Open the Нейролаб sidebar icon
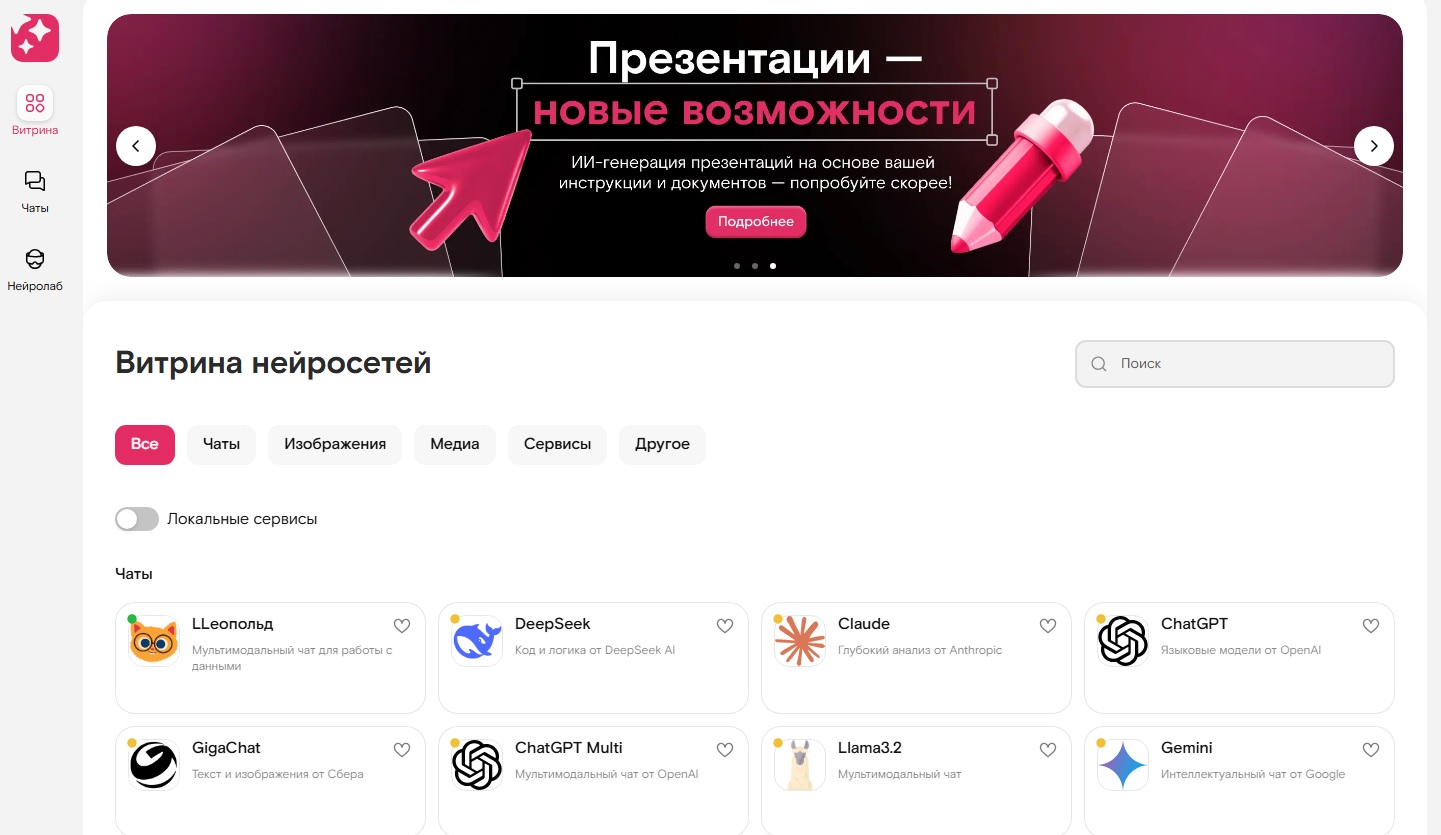Viewport: 1441px width, 835px height. [35, 259]
